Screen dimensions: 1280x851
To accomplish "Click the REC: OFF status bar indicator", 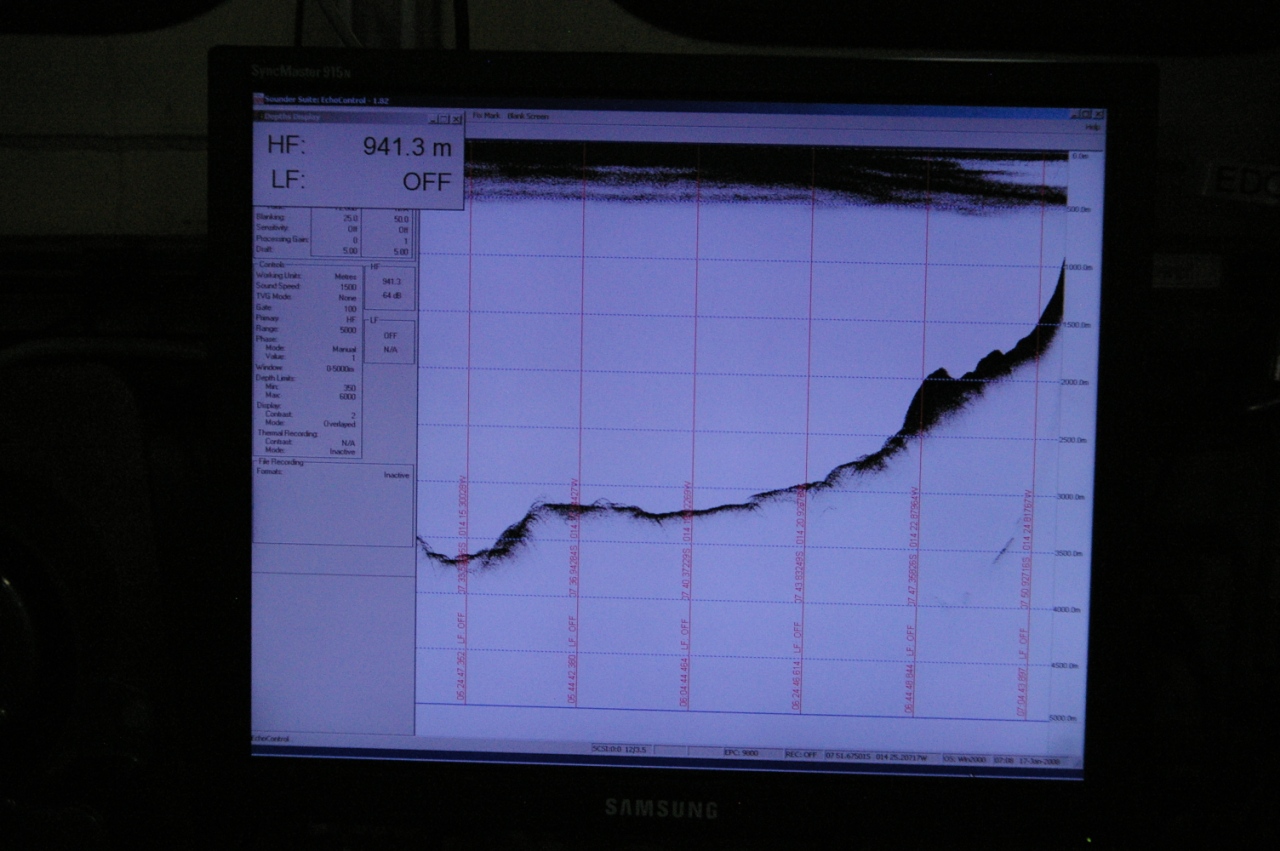I will 801,754.
